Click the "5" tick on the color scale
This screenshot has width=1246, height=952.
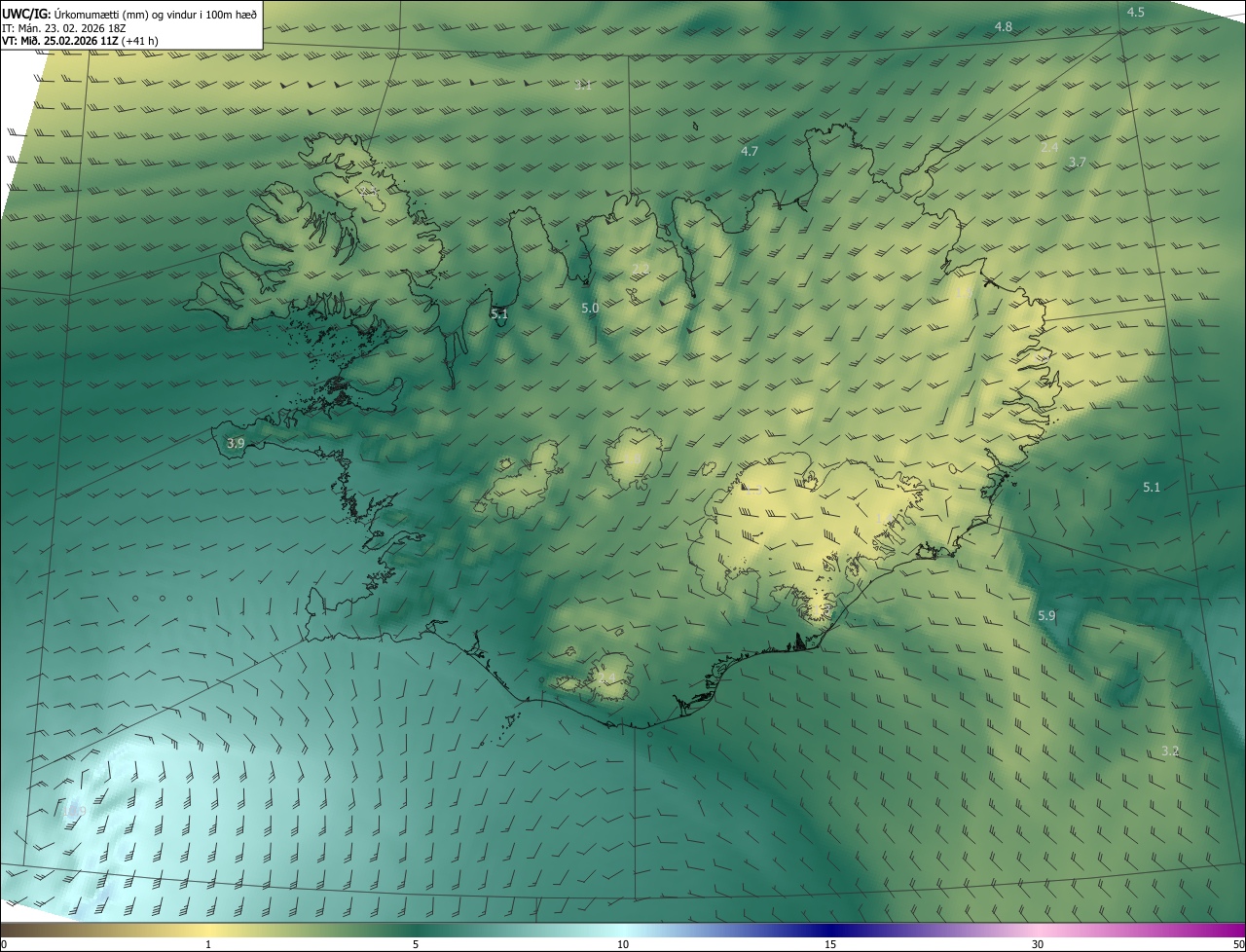coord(416,944)
